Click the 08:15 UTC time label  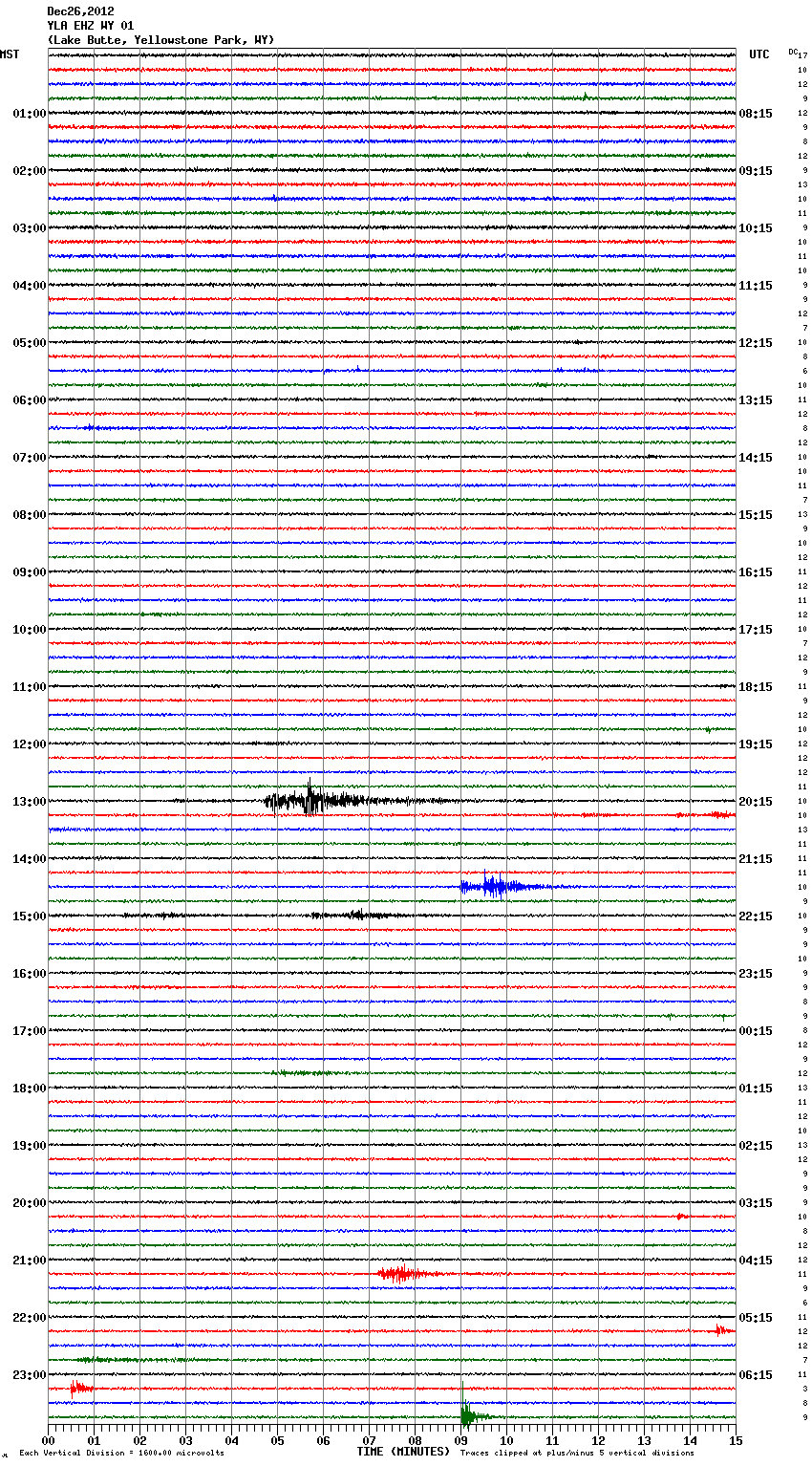click(x=756, y=114)
